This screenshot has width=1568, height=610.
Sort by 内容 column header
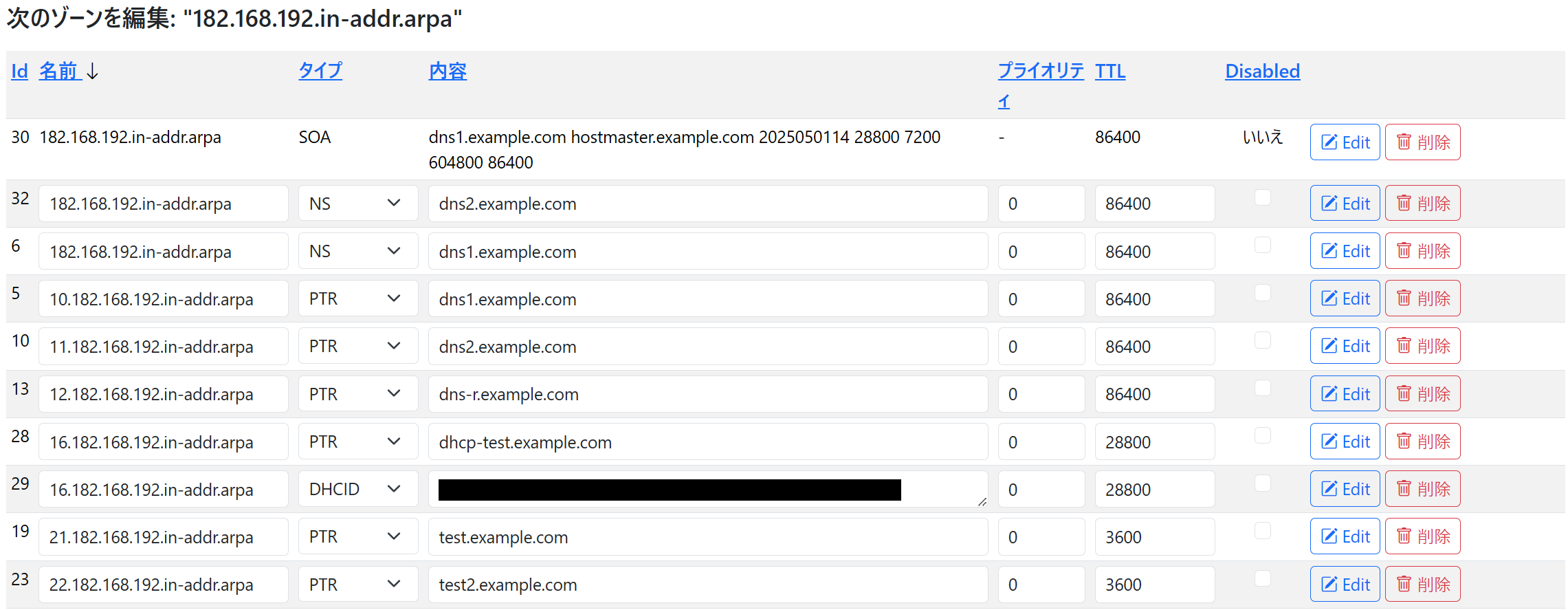click(x=448, y=71)
